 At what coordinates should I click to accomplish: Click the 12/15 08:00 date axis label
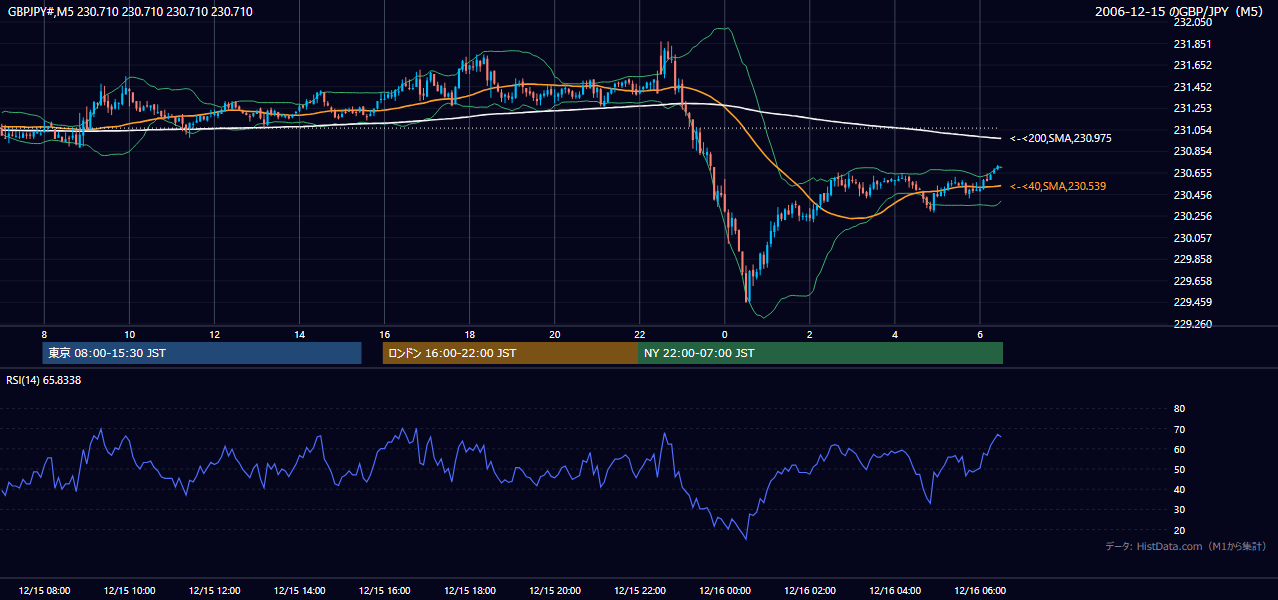pyautogui.click(x=44, y=591)
